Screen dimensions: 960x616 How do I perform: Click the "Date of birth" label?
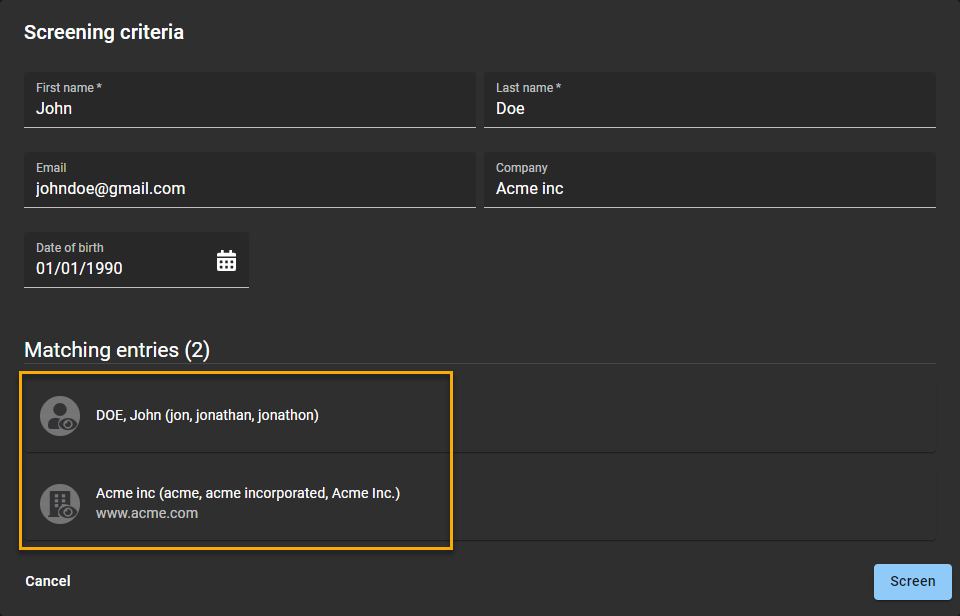[70, 248]
